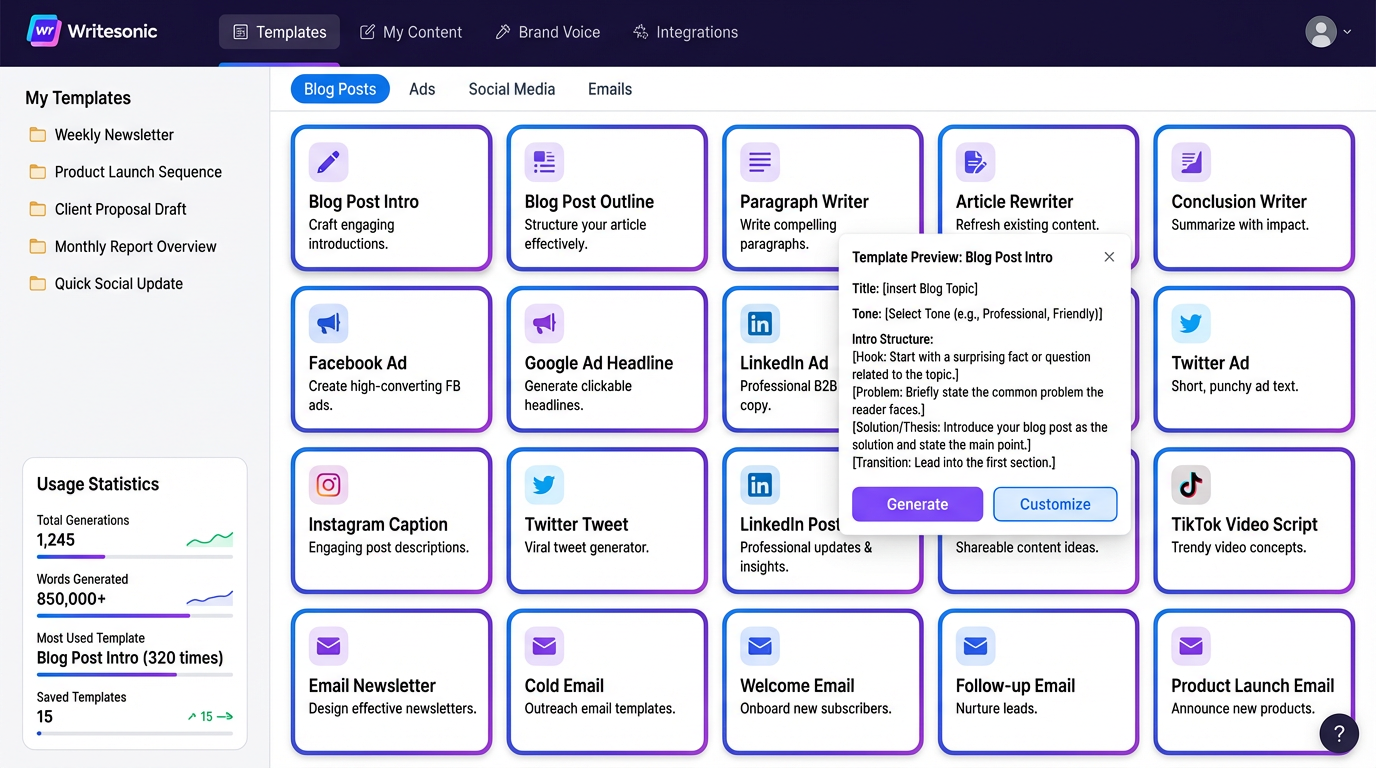Switch to the Social Media tab
This screenshot has width=1376, height=768.
(511, 89)
